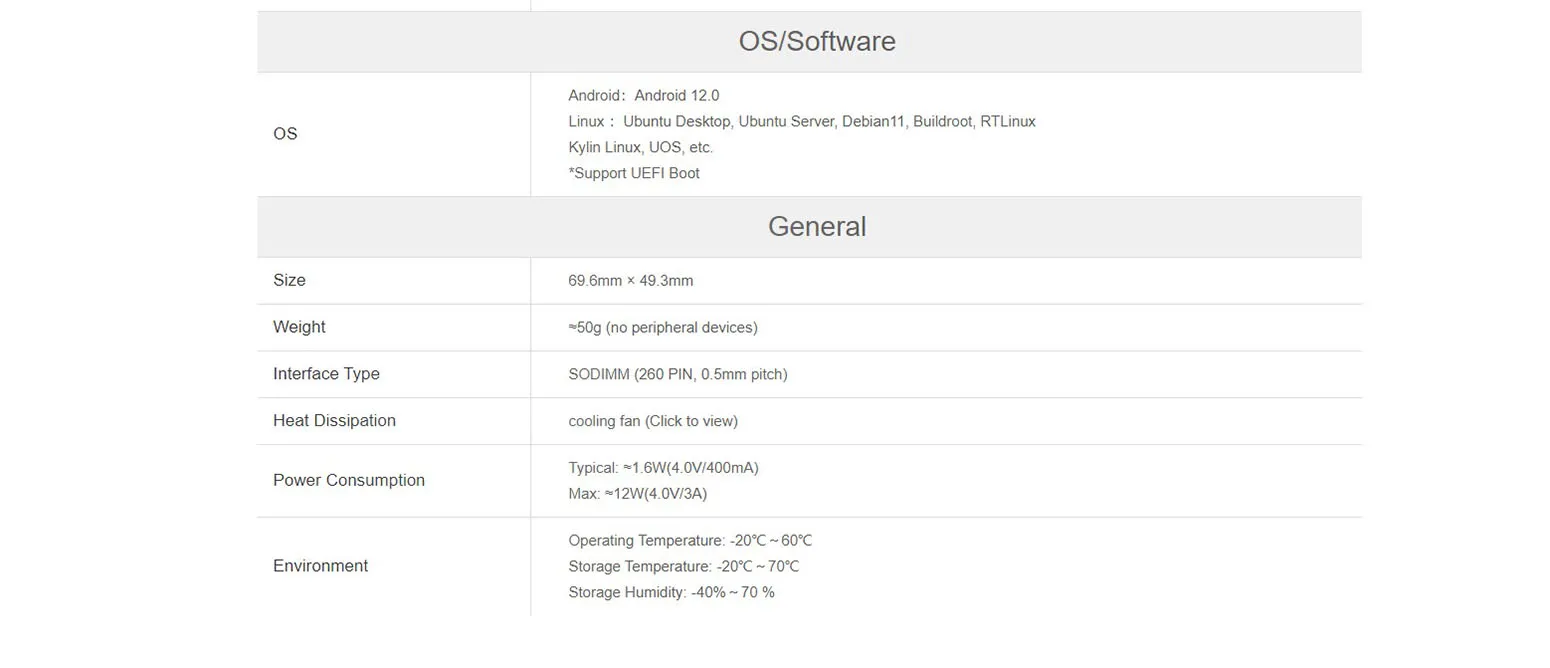Viewport: 1550px width, 668px height.
Task: Click the Environment row label
Action: [x=320, y=566]
